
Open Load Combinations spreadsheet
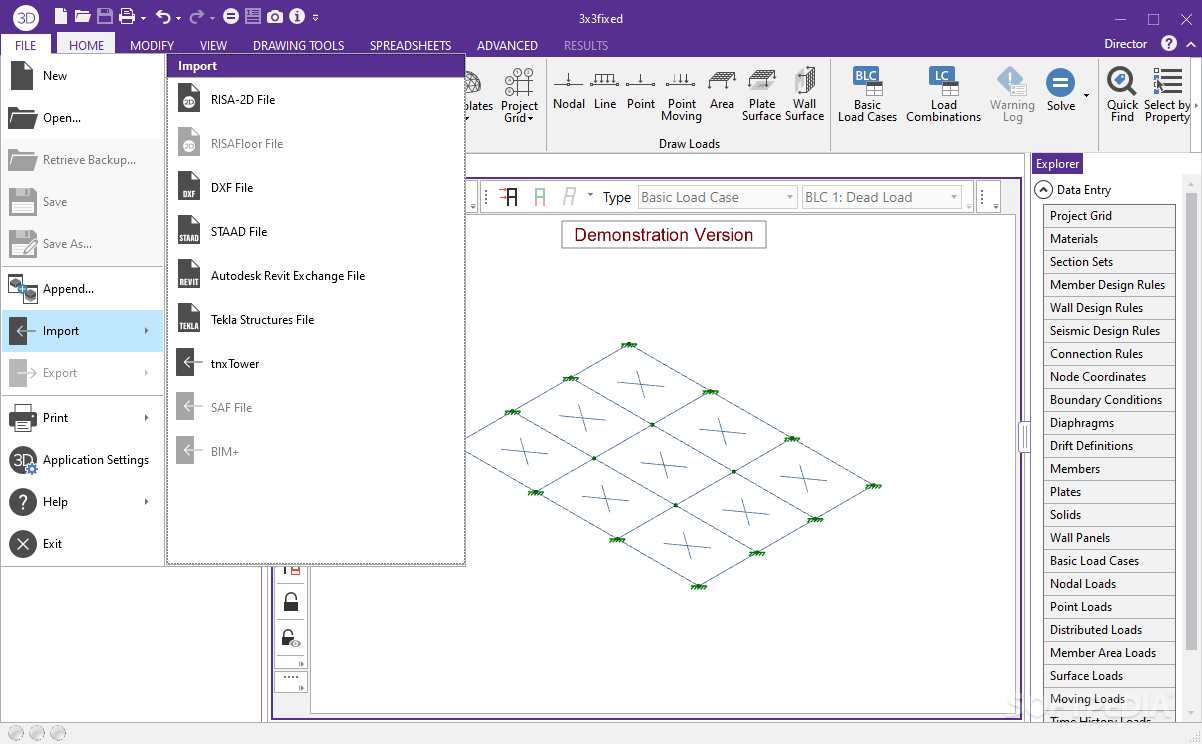pyautogui.click(x=943, y=96)
